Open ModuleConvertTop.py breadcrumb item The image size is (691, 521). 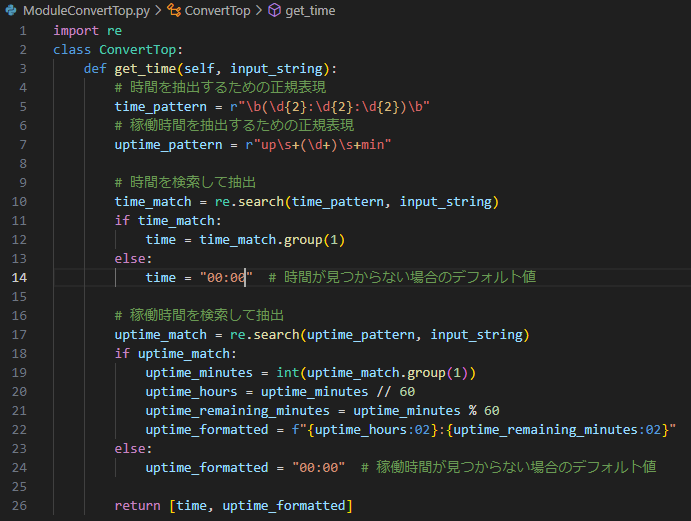click(x=86, y=11)
